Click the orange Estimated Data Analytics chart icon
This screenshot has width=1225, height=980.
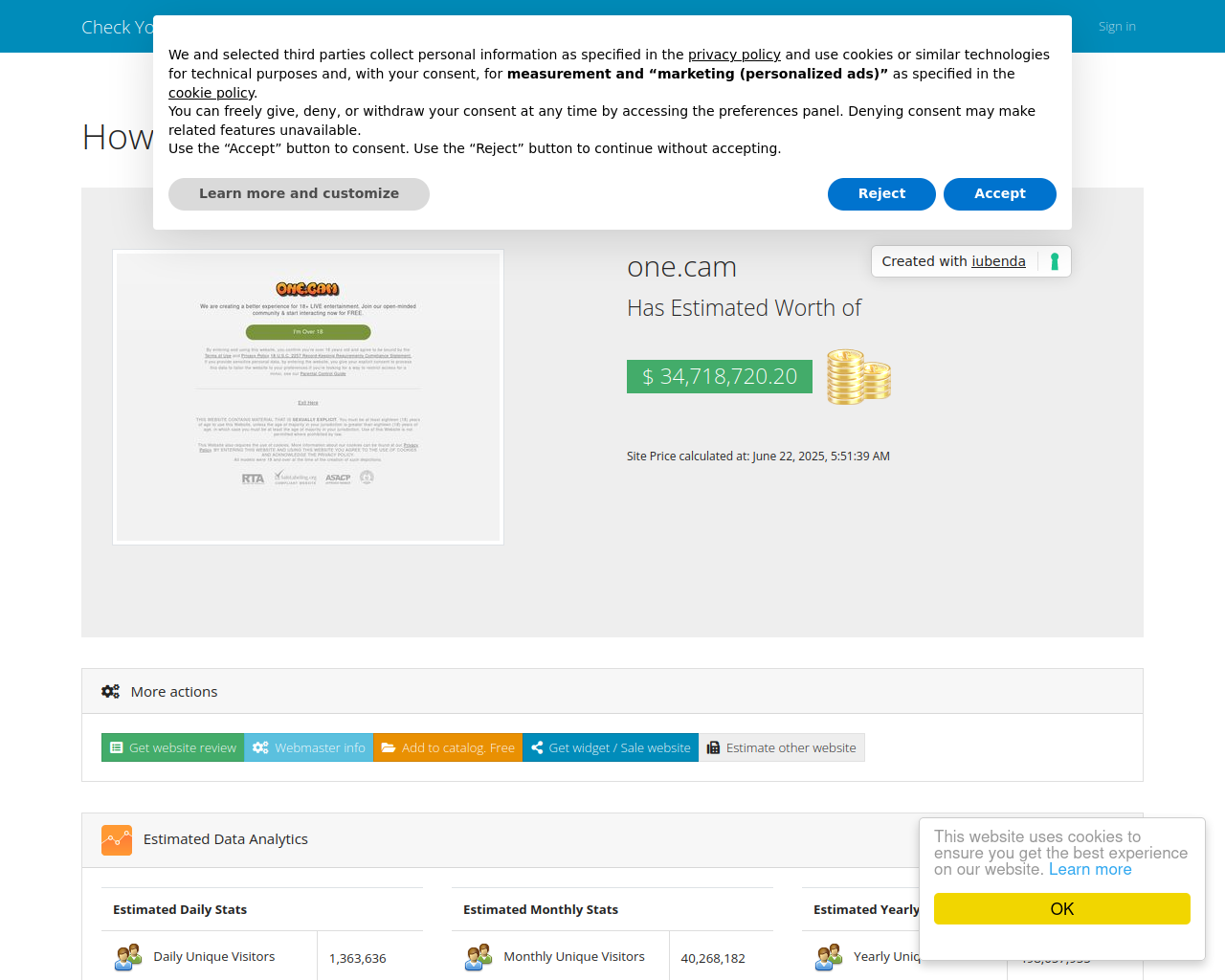tap(117, 839)
